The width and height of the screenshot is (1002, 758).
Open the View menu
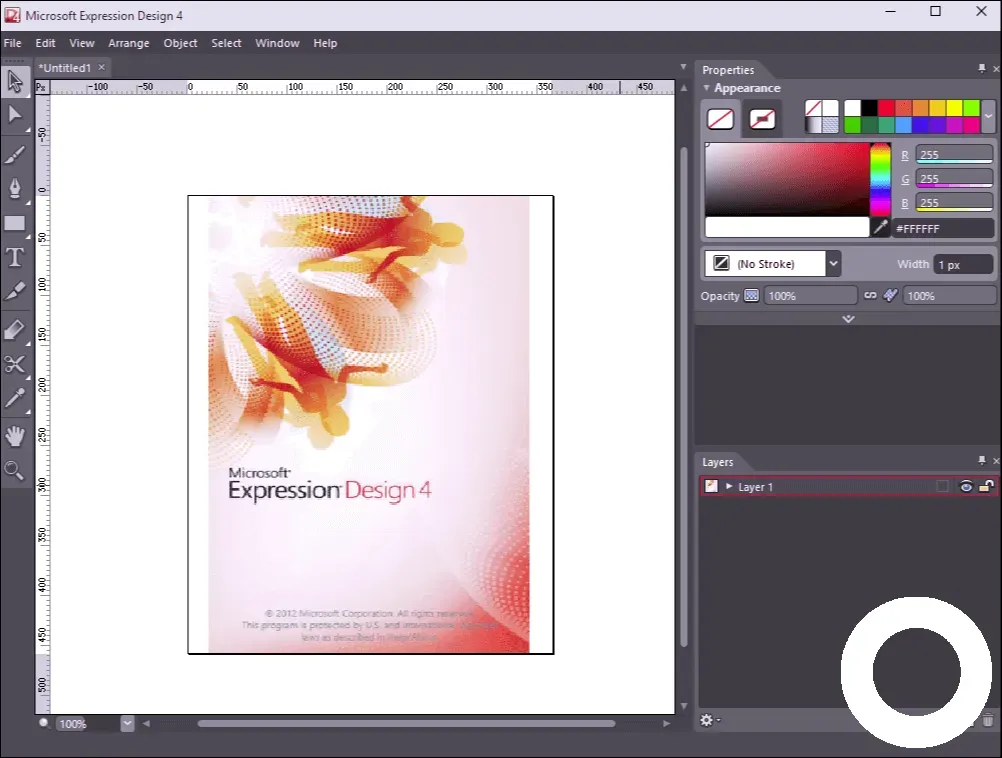82,43
